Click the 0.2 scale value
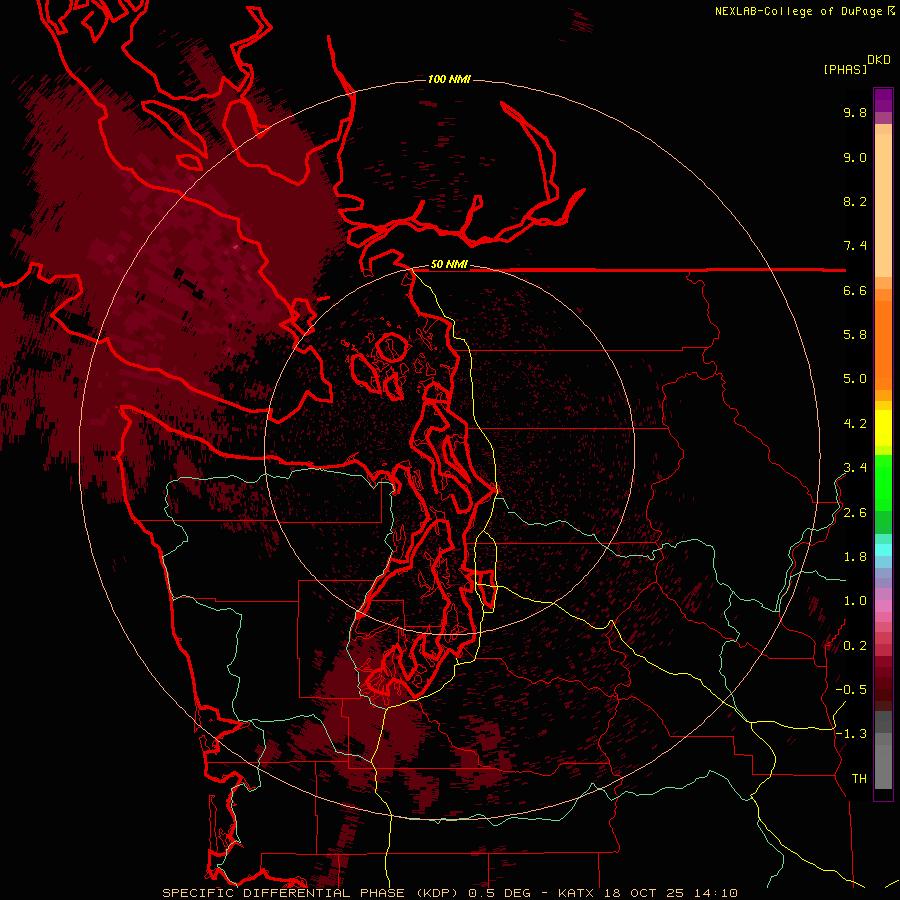This screenshot has width=900, height=900. tap(855, 646)
